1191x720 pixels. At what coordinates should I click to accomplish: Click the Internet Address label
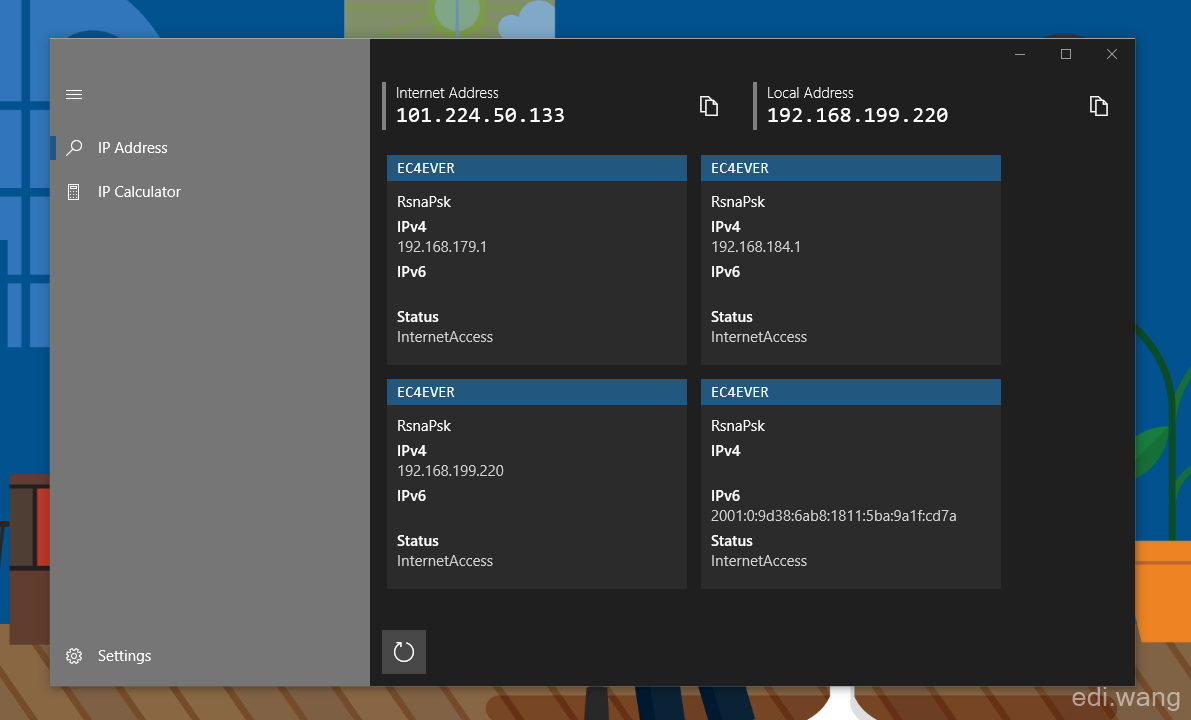point(447,93)
